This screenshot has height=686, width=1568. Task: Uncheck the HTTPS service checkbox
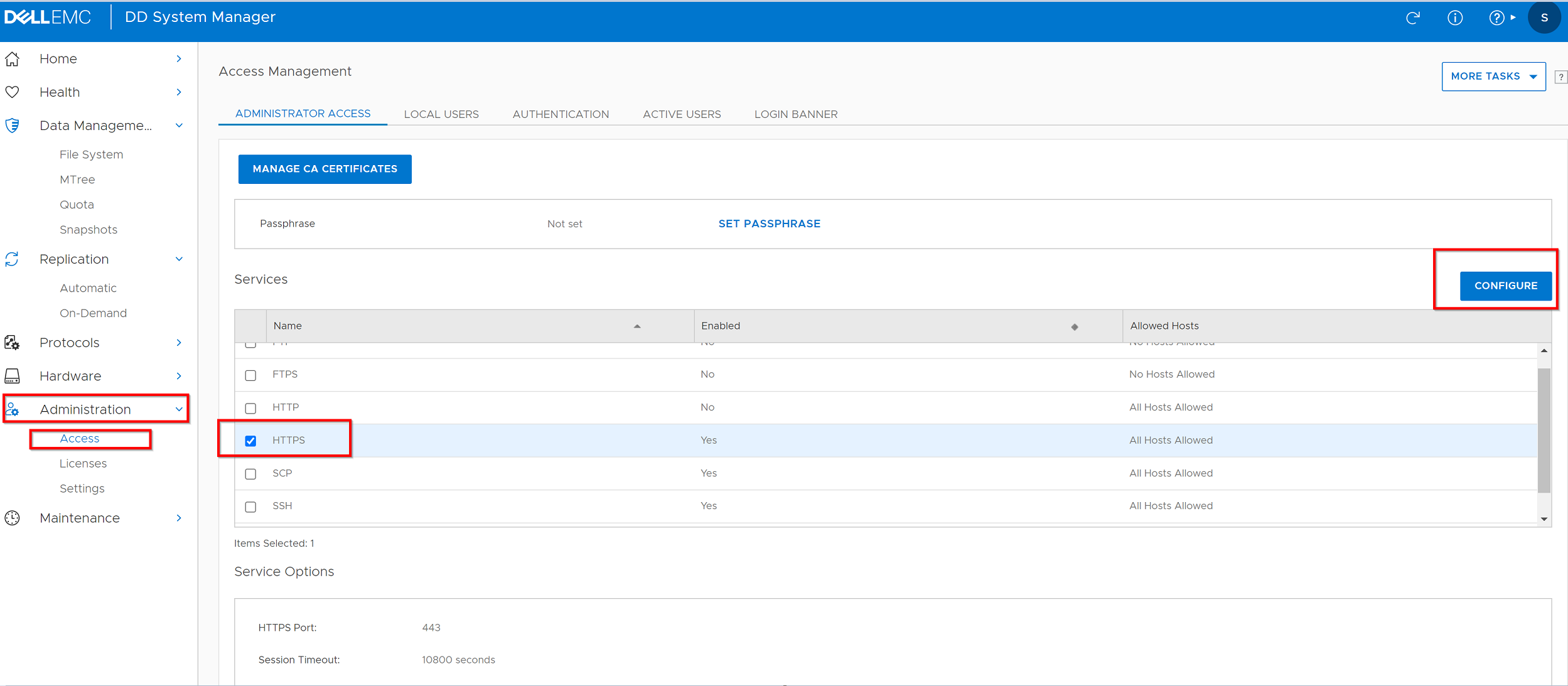251,441
